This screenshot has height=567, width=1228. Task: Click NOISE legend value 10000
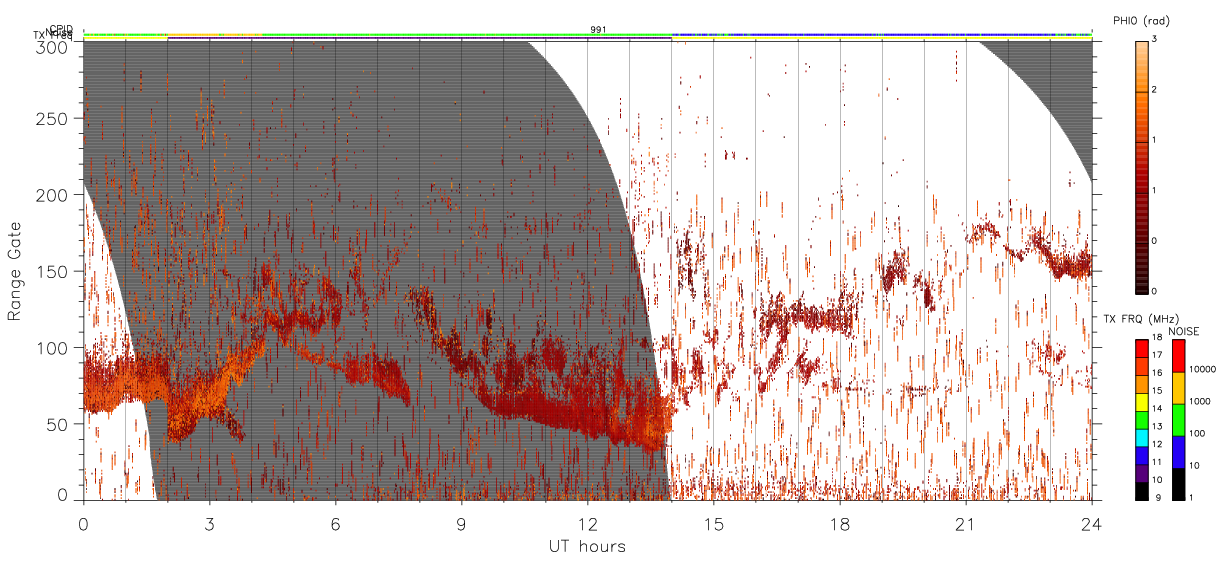[x=1203, y=369]
